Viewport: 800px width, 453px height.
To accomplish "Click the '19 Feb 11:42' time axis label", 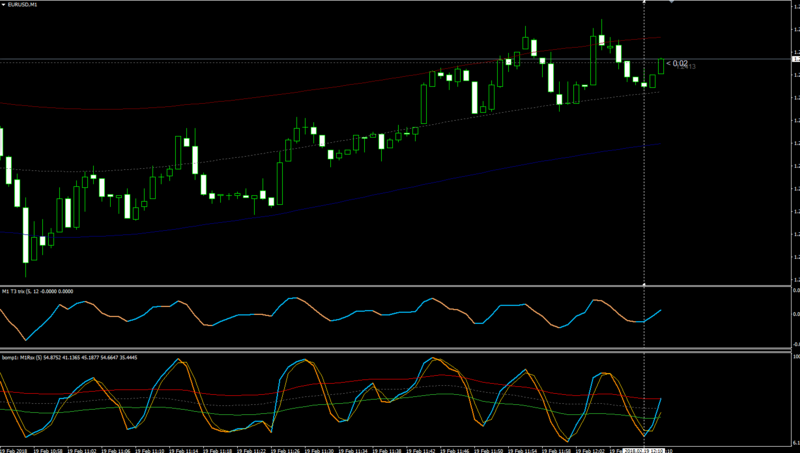I will tap(421, 450).
